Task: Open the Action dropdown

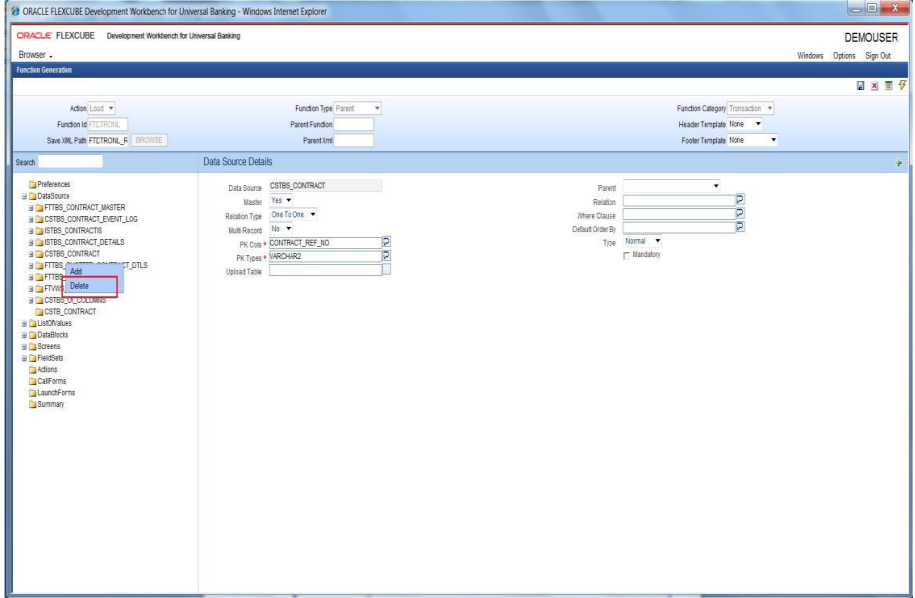Action: click(x=102, y=109)
